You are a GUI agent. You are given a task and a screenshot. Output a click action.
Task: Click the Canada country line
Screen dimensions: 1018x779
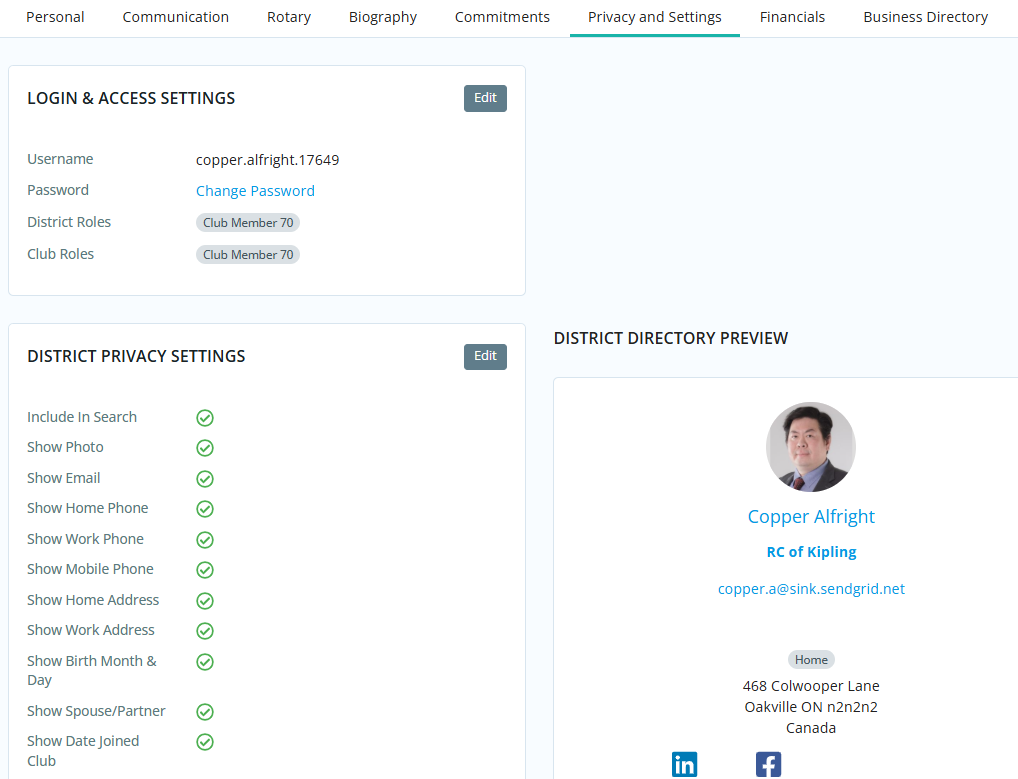pos(811,728)
